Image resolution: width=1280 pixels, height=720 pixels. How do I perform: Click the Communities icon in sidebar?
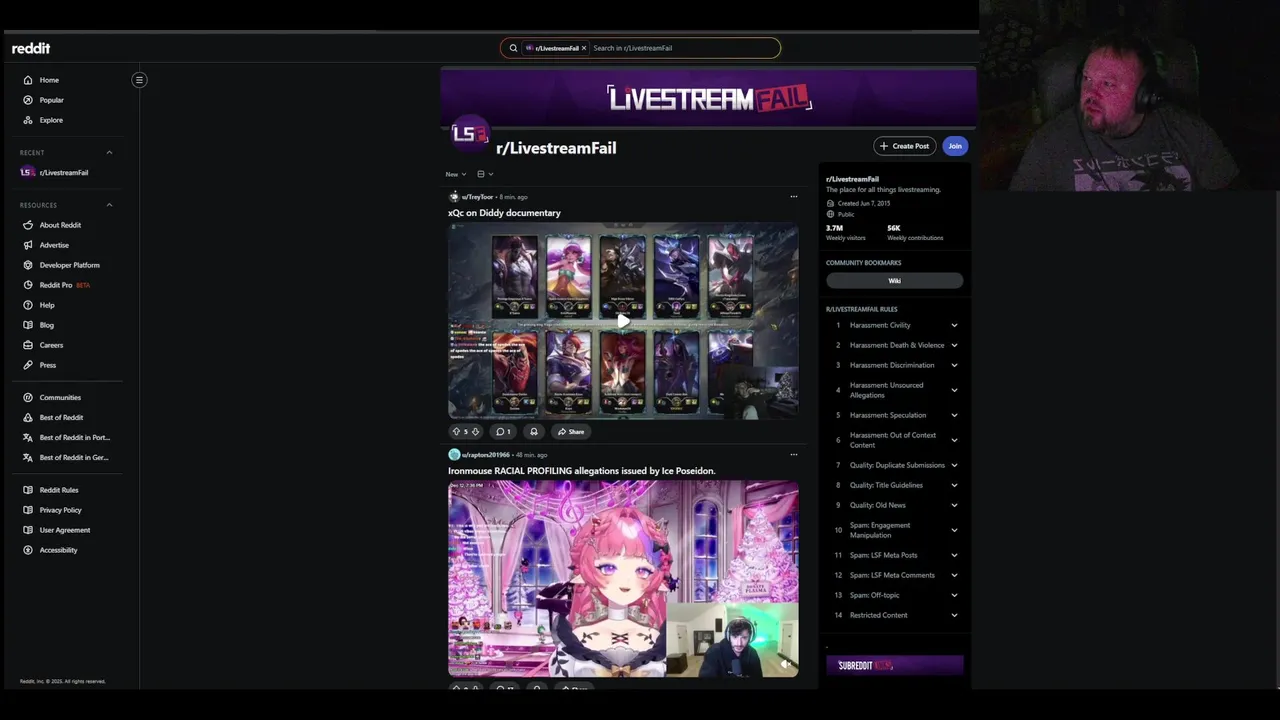click(x=28, y=397)
